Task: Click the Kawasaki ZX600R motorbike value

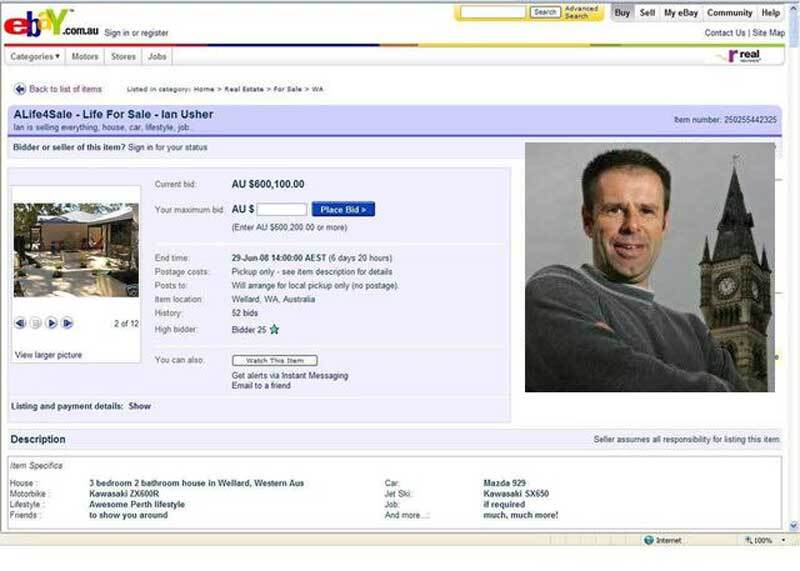Action: tap(124, 494)
